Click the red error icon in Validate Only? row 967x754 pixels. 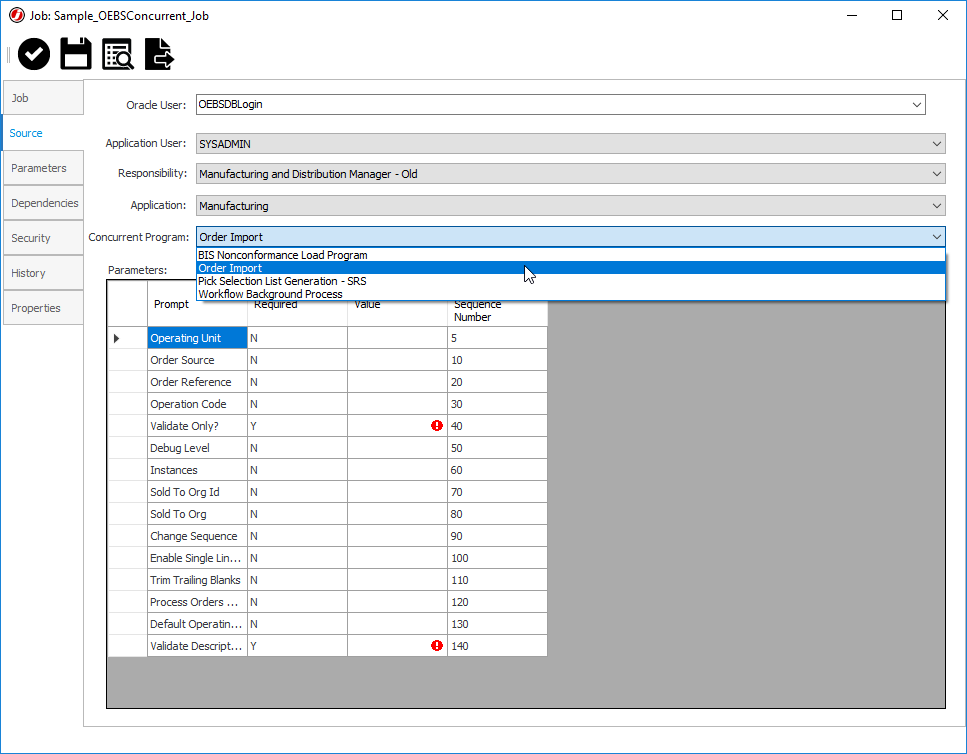click(x=437, y=425)
